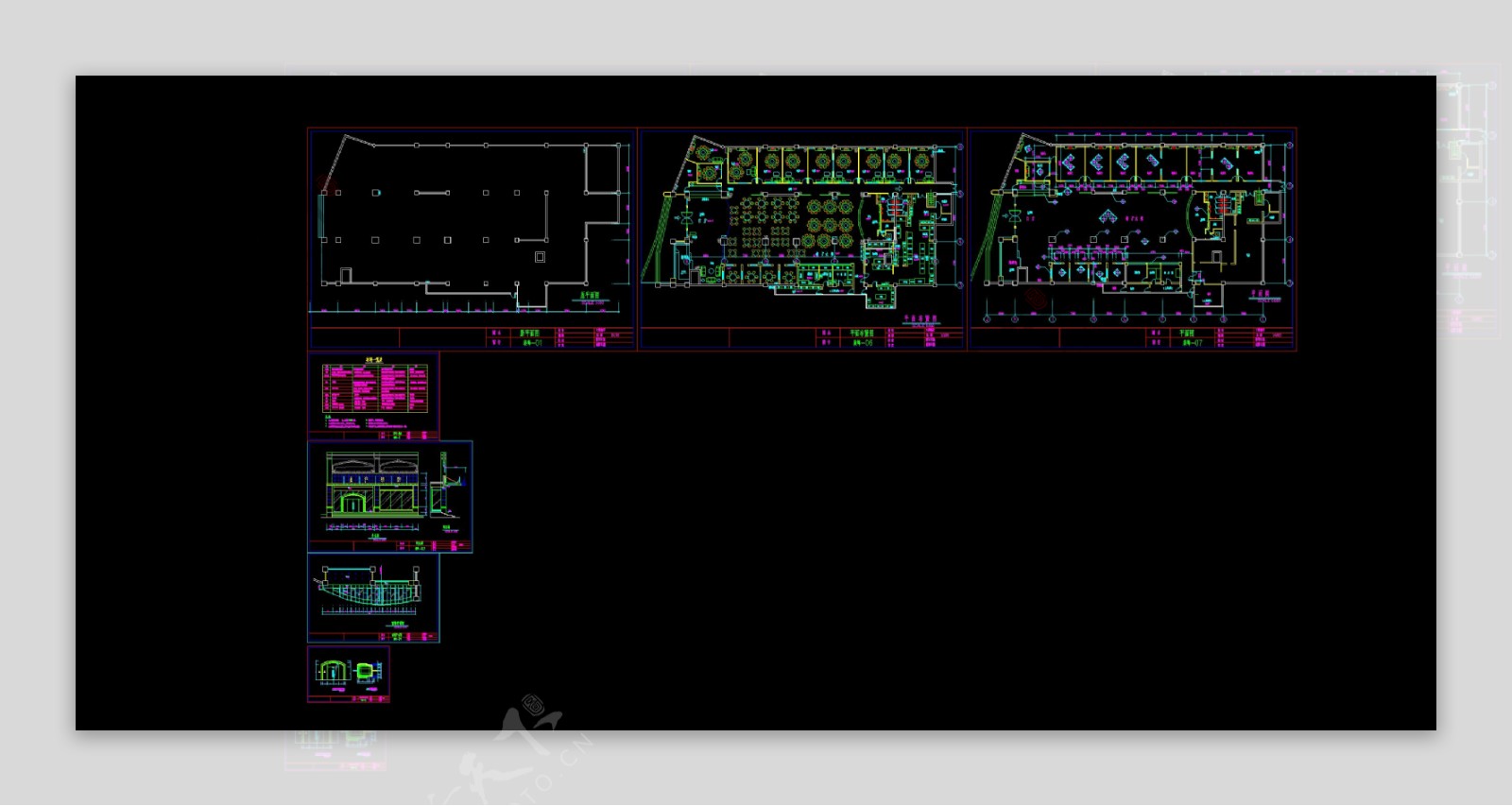The image size is (1512, 806).
Task: Open the middle furnished dining layout sheet
Action: coord(802,239)
